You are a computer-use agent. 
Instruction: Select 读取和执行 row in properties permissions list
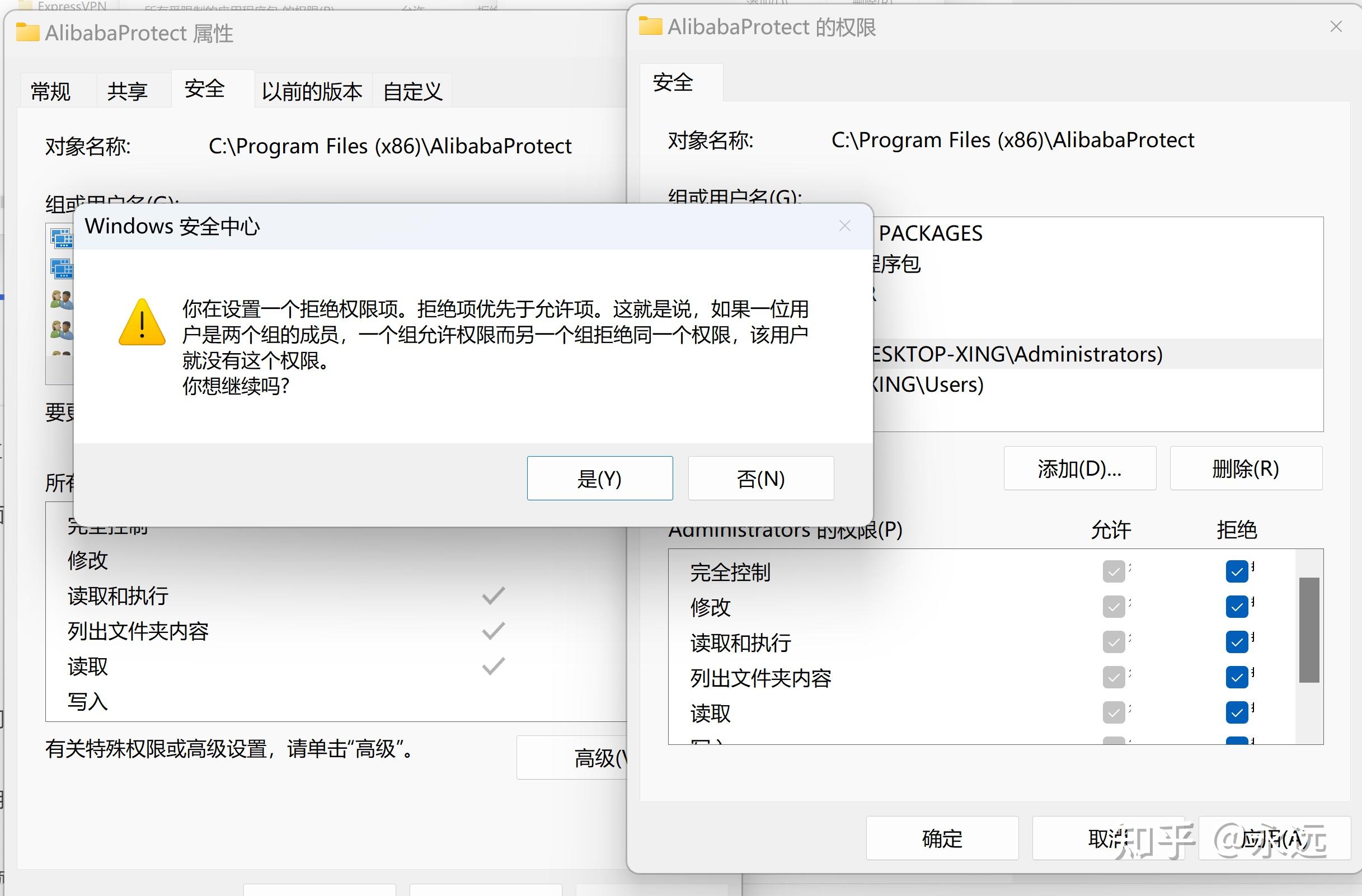click(x=336, y=596)
